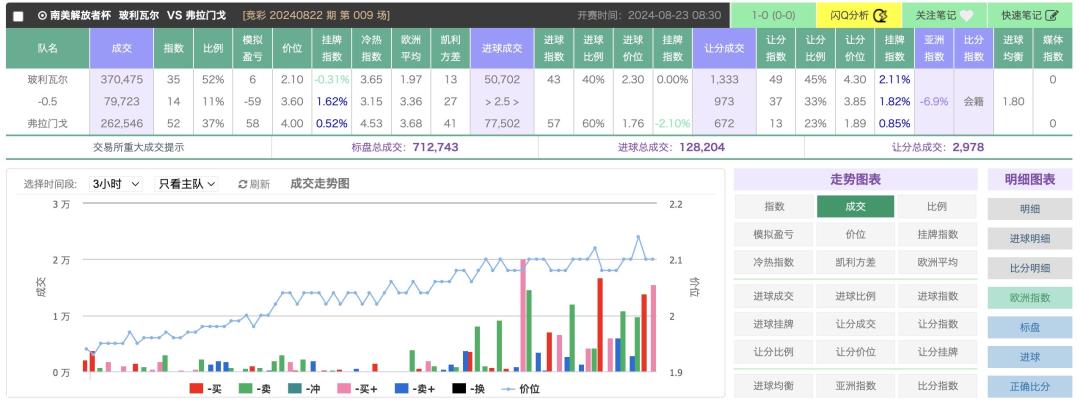This screenshot has width=1080, height=401.
Task: Open the 凯利方差 chart
Action: 855,262
